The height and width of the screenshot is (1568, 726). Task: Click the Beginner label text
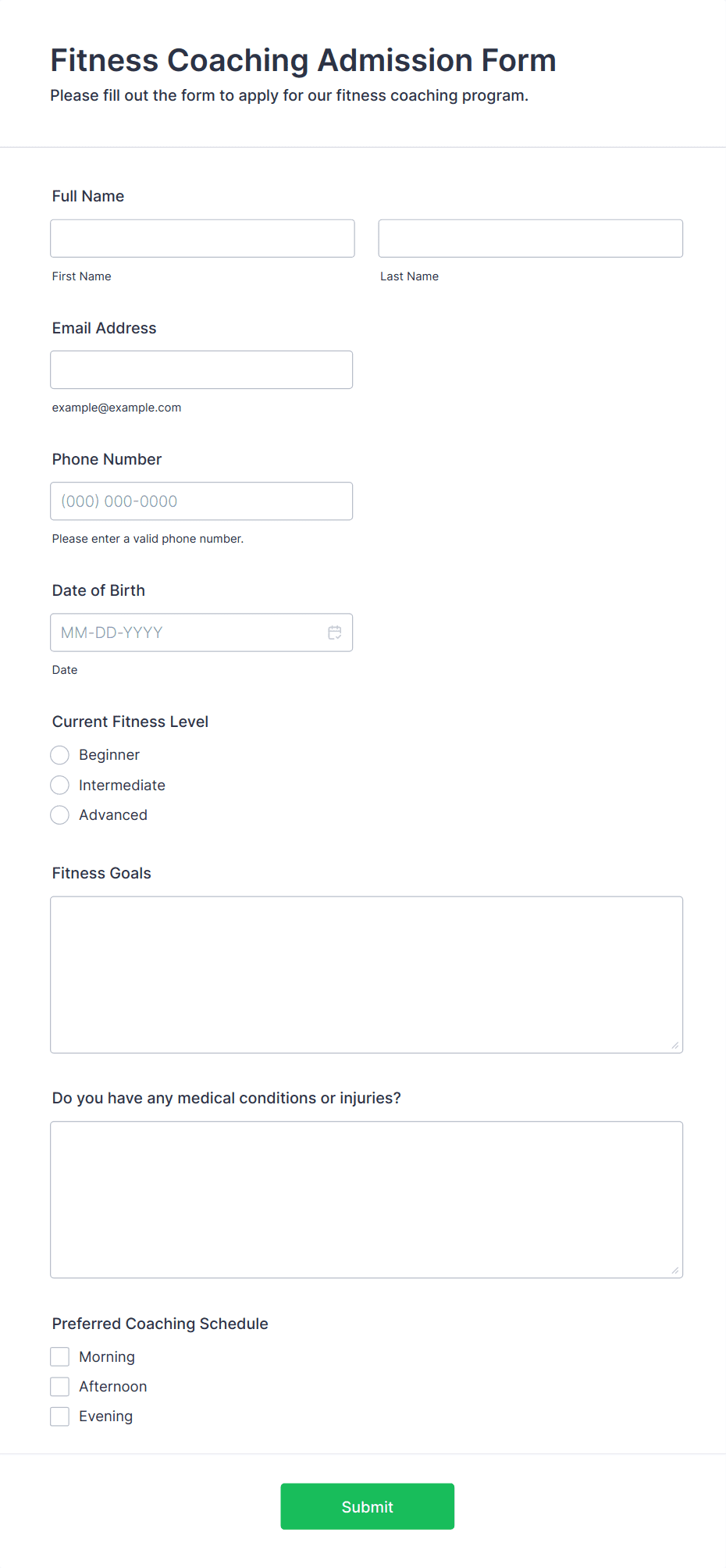click(x=109, y=755)
